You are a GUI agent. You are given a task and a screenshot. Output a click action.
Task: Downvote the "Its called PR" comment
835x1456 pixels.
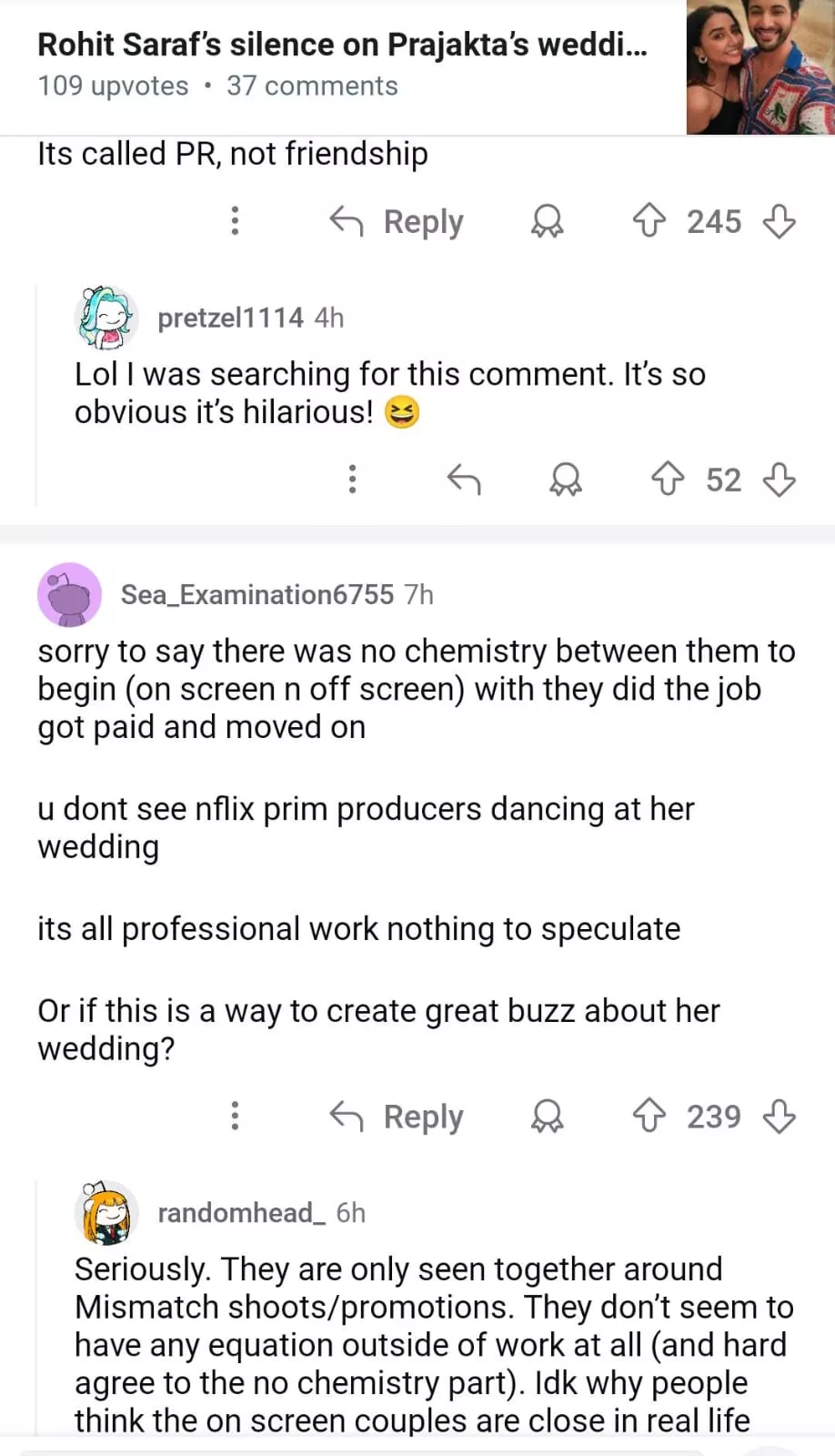[780, 221]
